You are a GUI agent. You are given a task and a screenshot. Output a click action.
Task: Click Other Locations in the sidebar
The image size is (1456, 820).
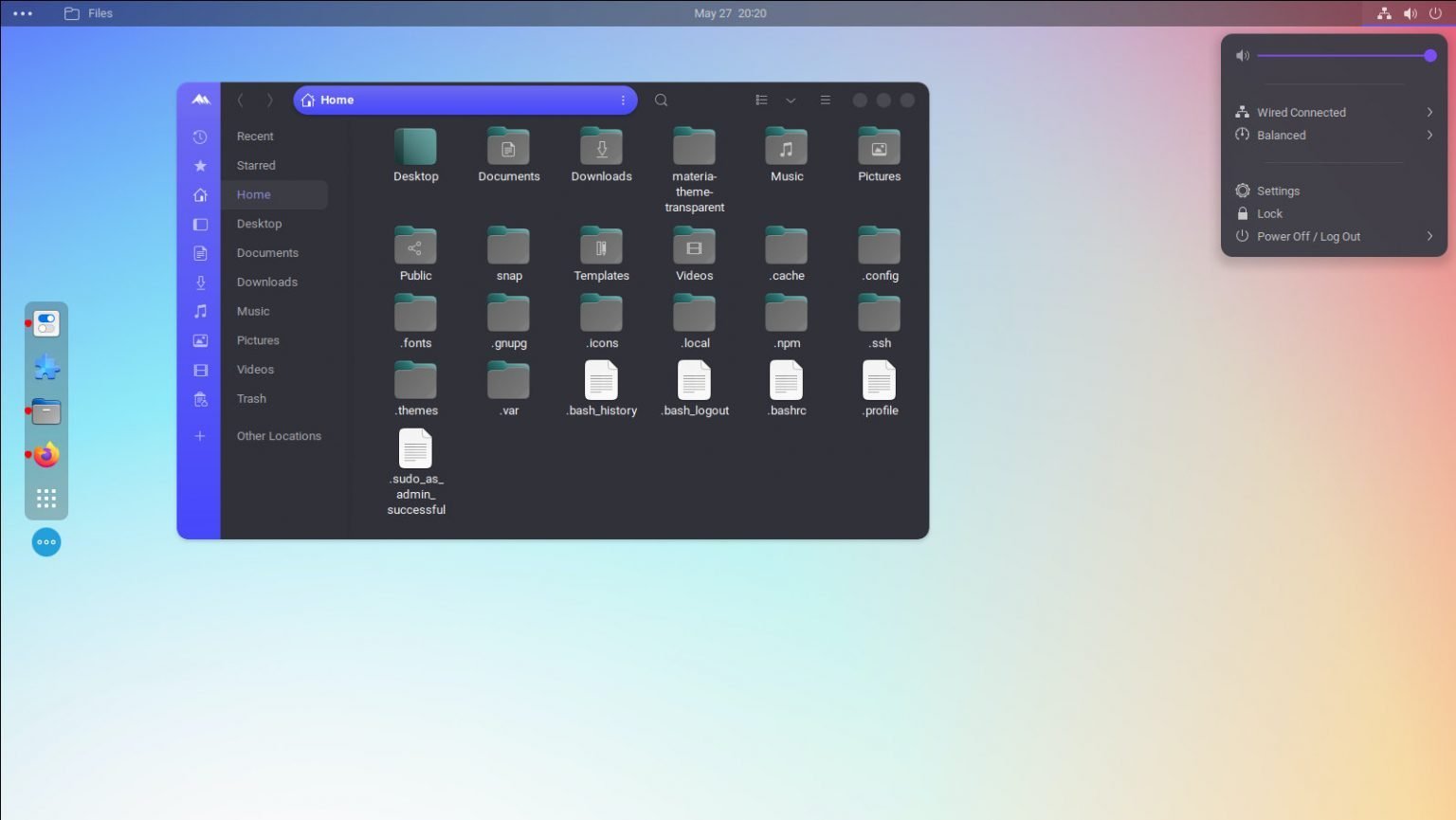coord(279,435)
